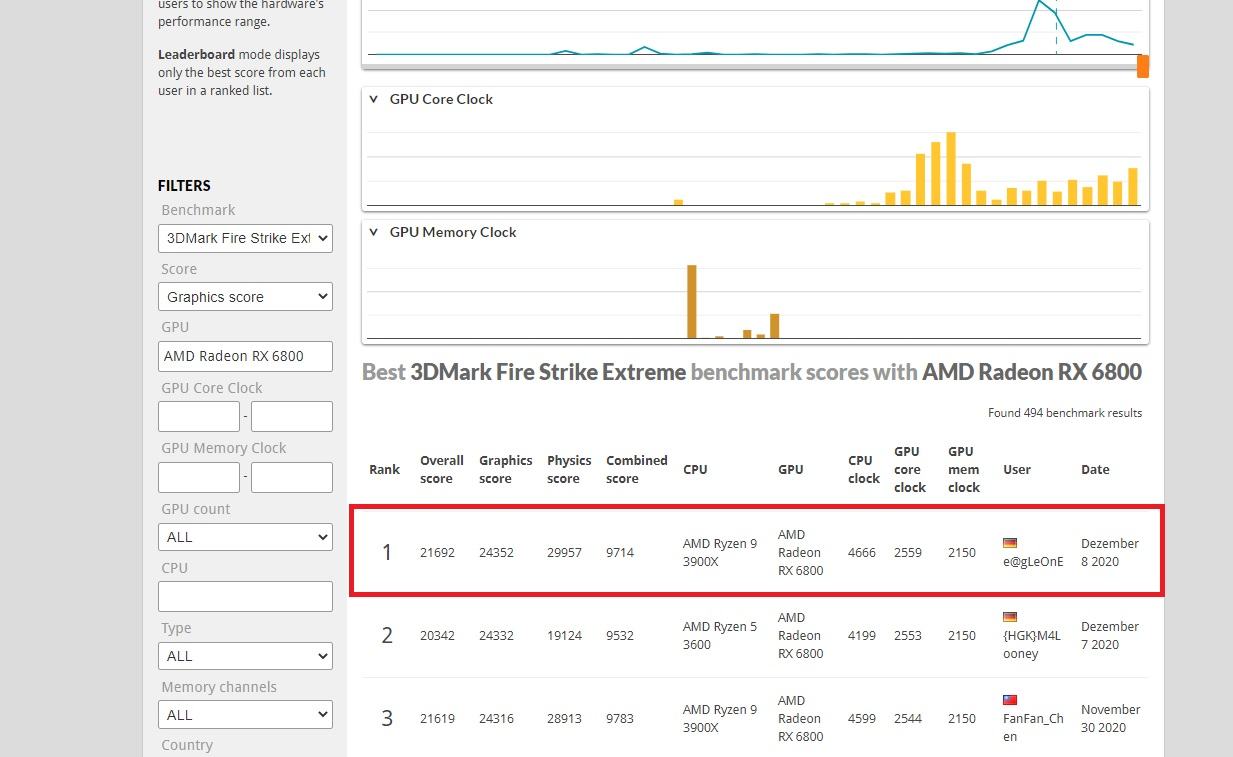Click physics score 19124
Viewport: 1233px width, 757px height.
pos(564,635)
